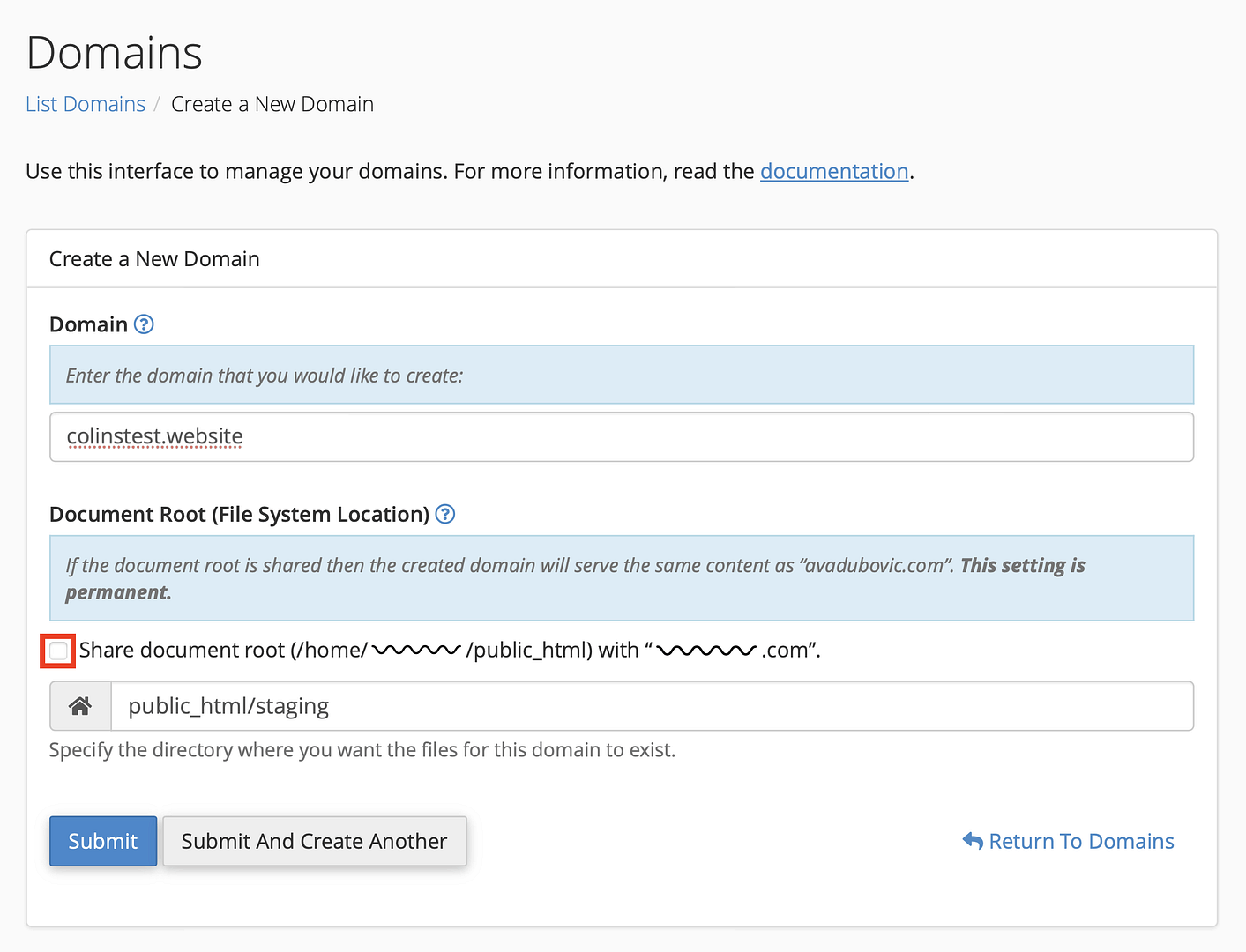Select the Create a New Domain breadcrumb item
Screen dimensions: 1246x952
[x=272, y=103]
